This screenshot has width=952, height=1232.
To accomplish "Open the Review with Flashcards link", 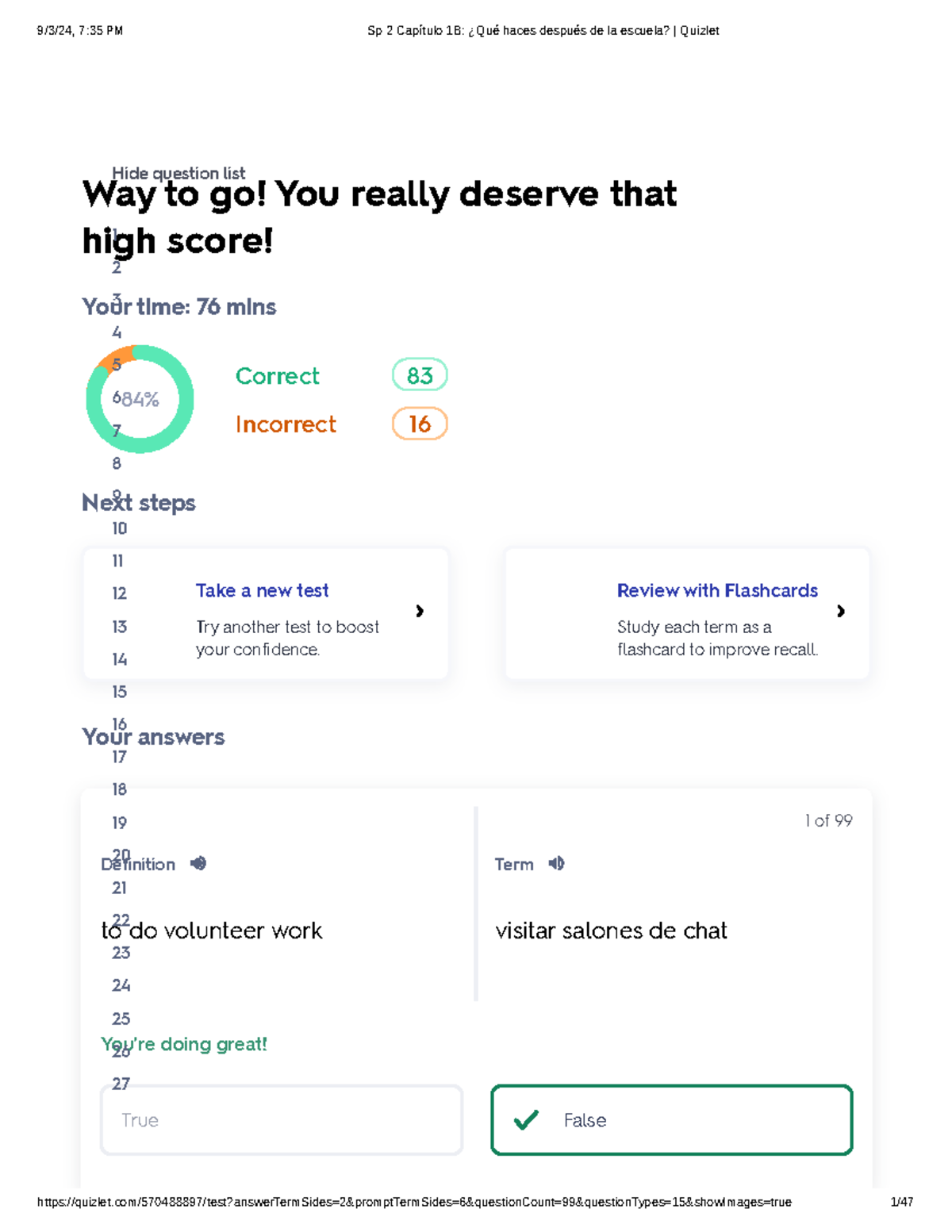I will pyautogui.click(x=717, y=590).
